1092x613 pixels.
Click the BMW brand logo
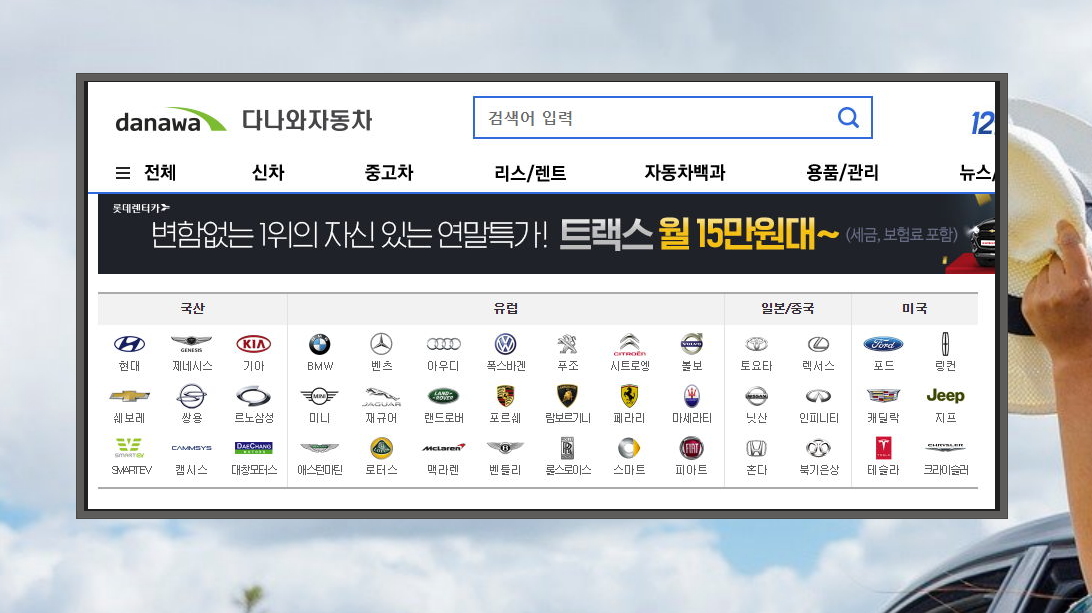click(319, 344)
